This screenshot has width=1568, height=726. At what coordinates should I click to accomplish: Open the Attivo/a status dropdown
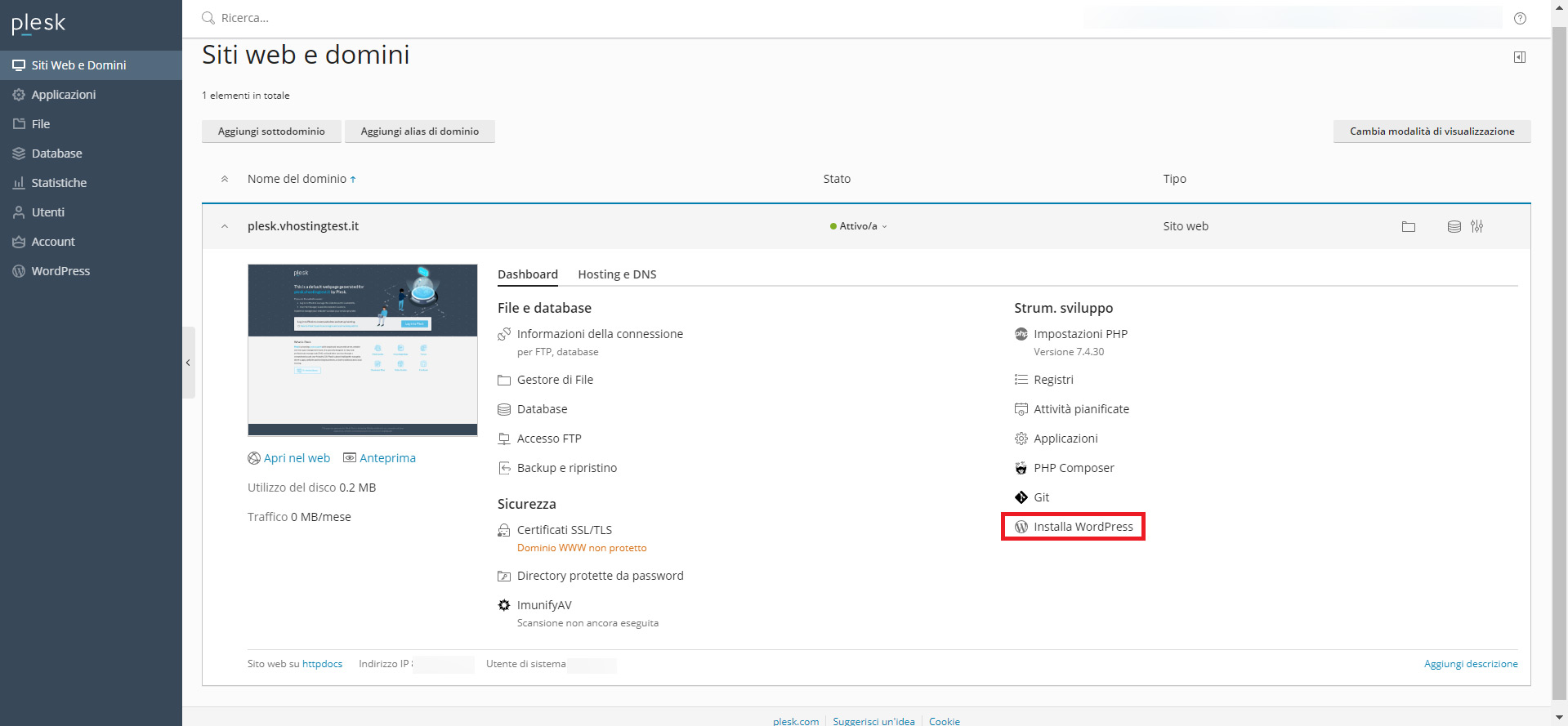coord(858,226)
